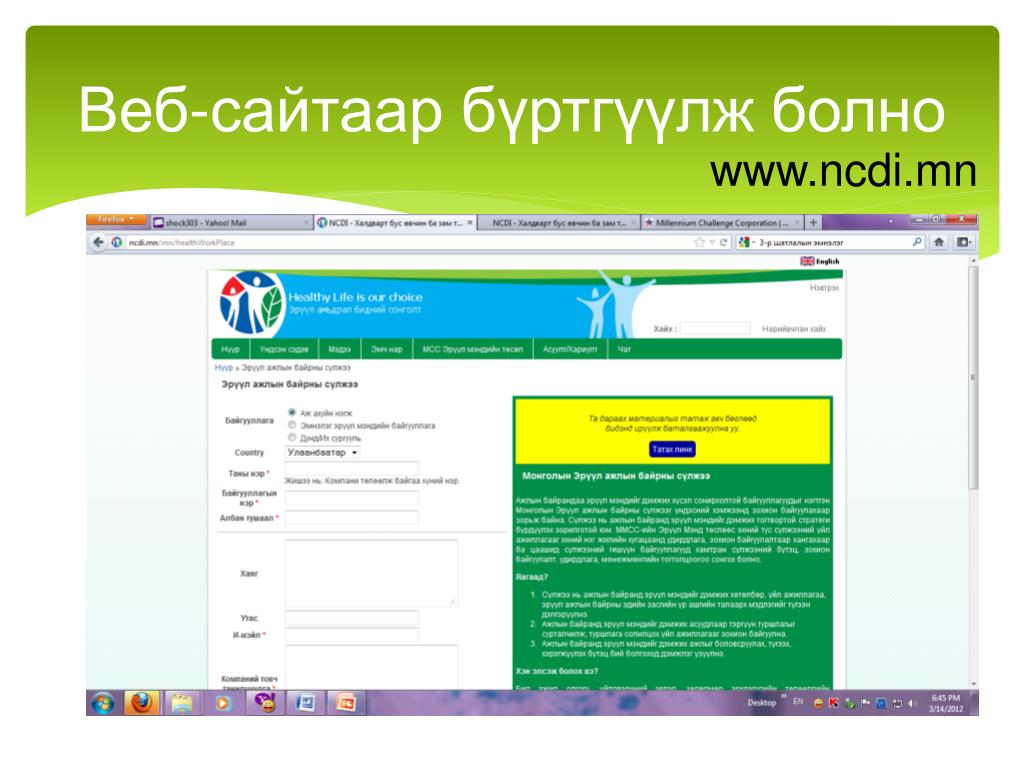
Task: Click the taskbar clock showing 6:45 PM
Action: coord(946,703)
